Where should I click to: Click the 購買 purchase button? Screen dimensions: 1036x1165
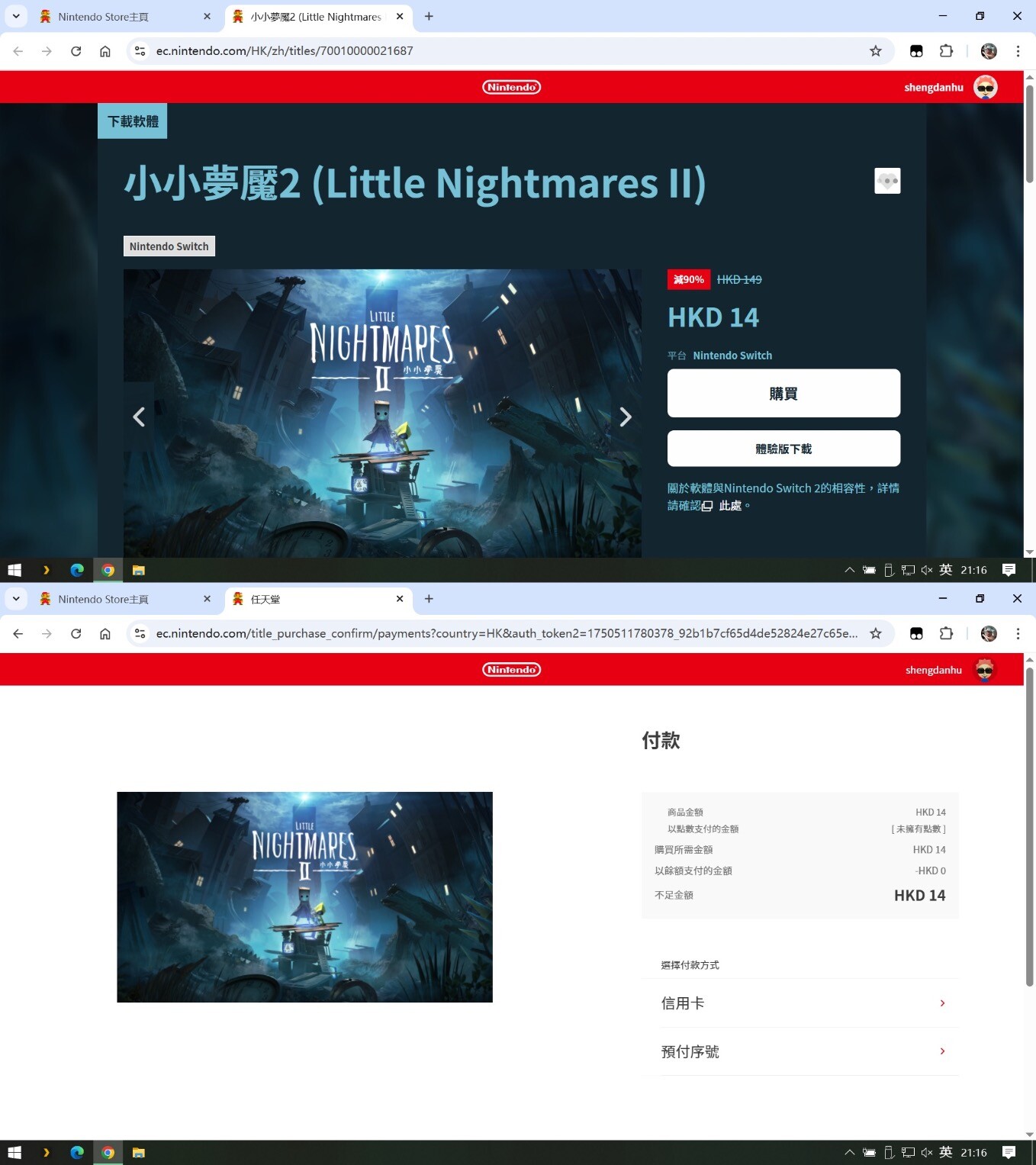783,394
